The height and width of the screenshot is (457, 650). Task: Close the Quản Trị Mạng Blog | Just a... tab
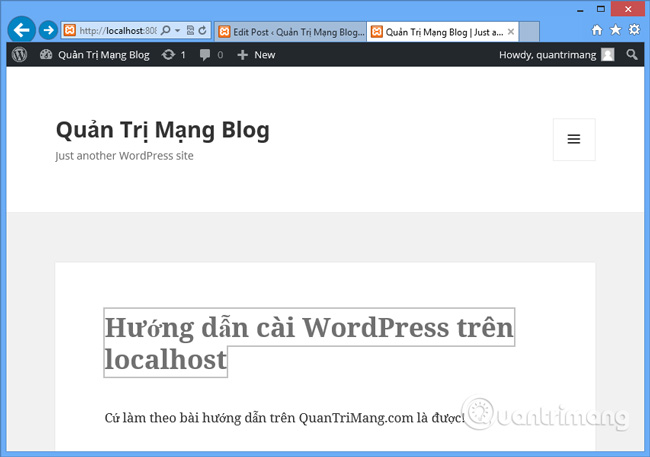coord(511,32)
